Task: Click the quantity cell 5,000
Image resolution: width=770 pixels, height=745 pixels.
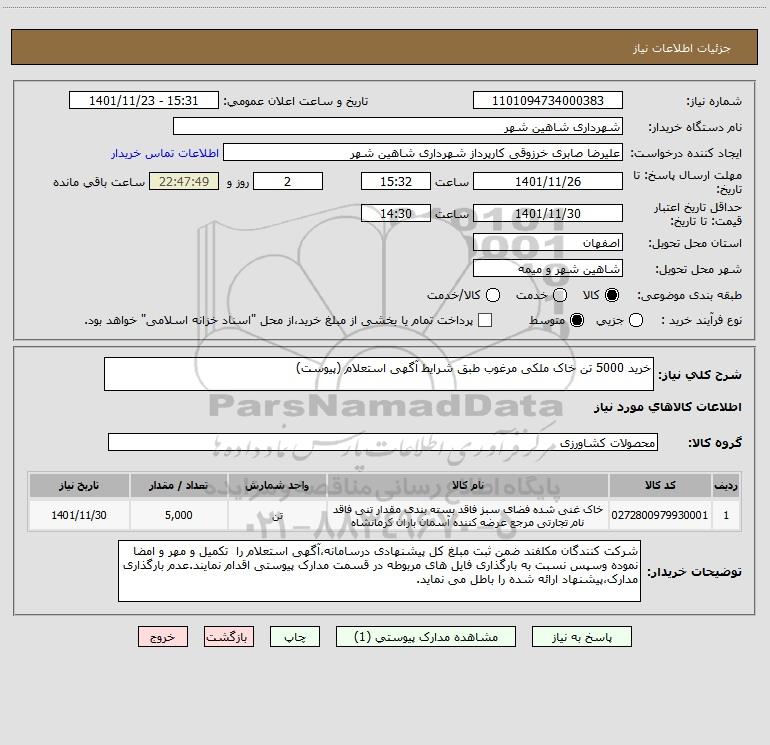Action: pyautogui.click(x=178, y=515)
